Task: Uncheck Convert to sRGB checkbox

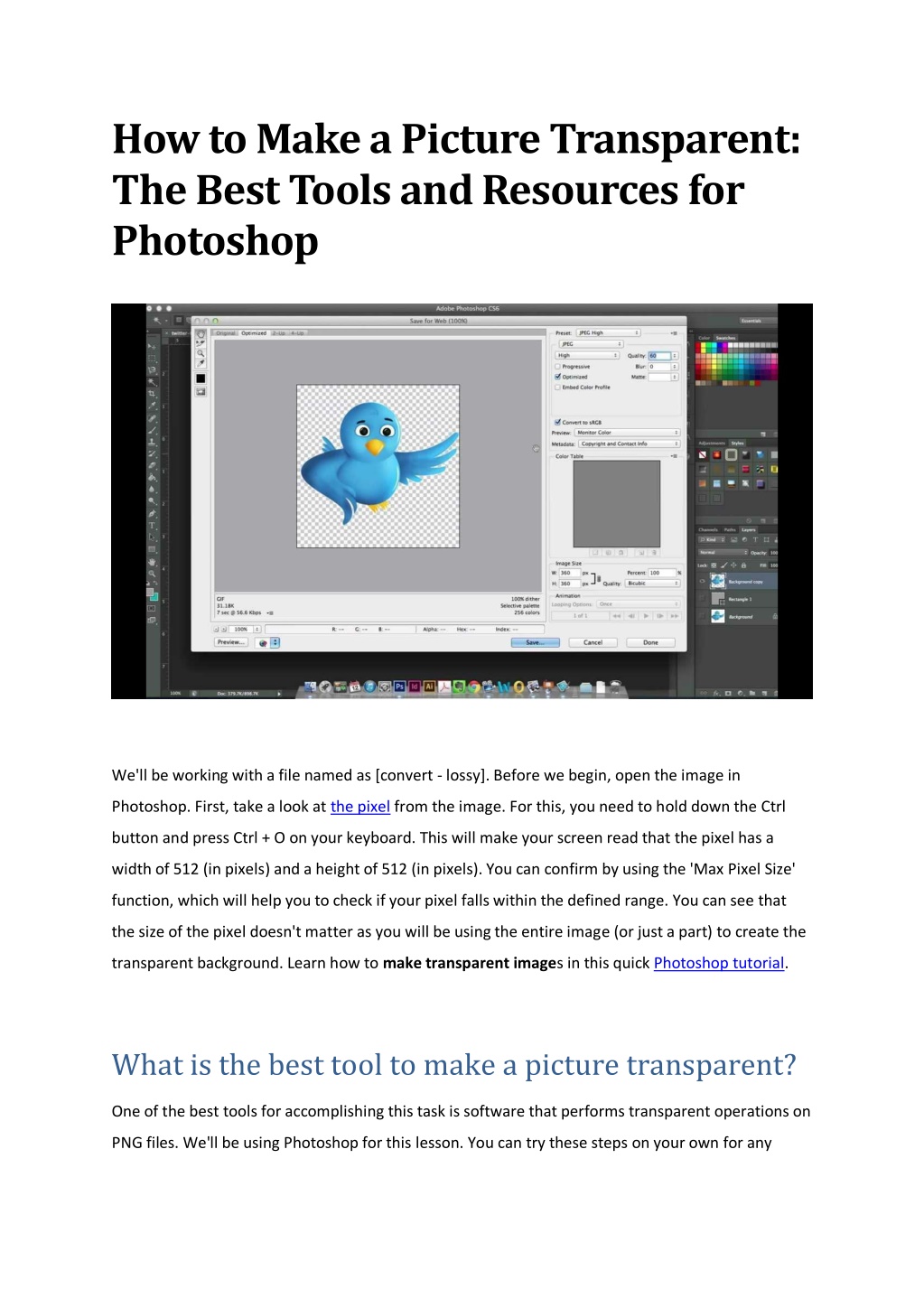Action: (x=557, y=422)
